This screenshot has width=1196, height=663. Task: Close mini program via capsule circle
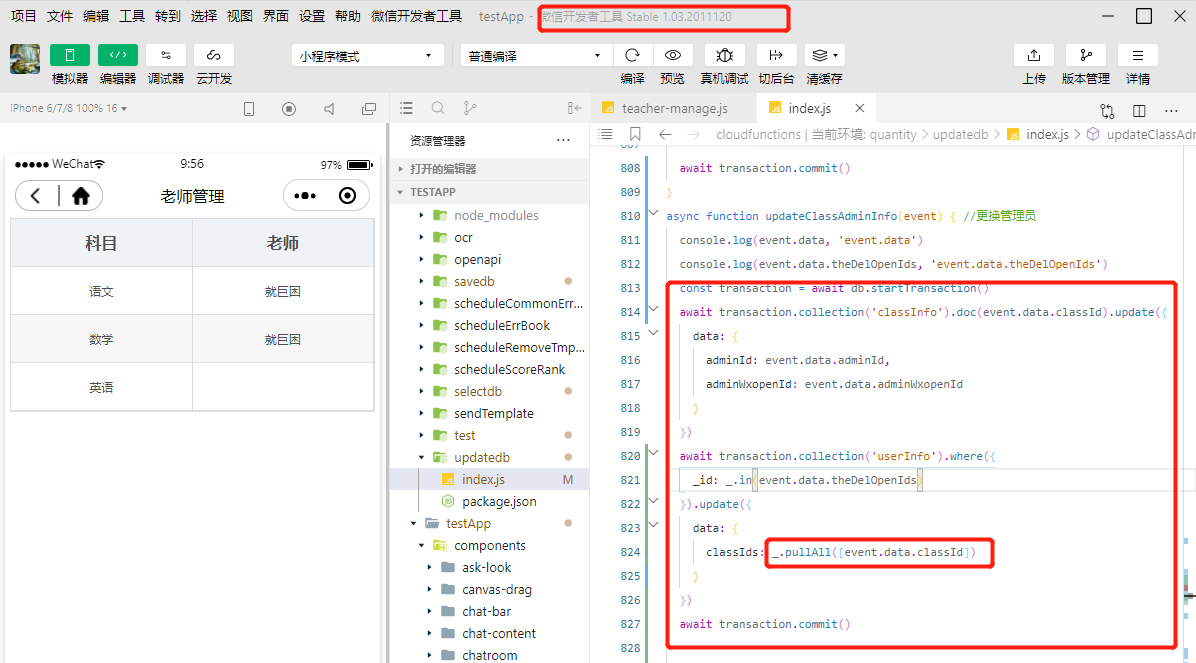[347, 196]
